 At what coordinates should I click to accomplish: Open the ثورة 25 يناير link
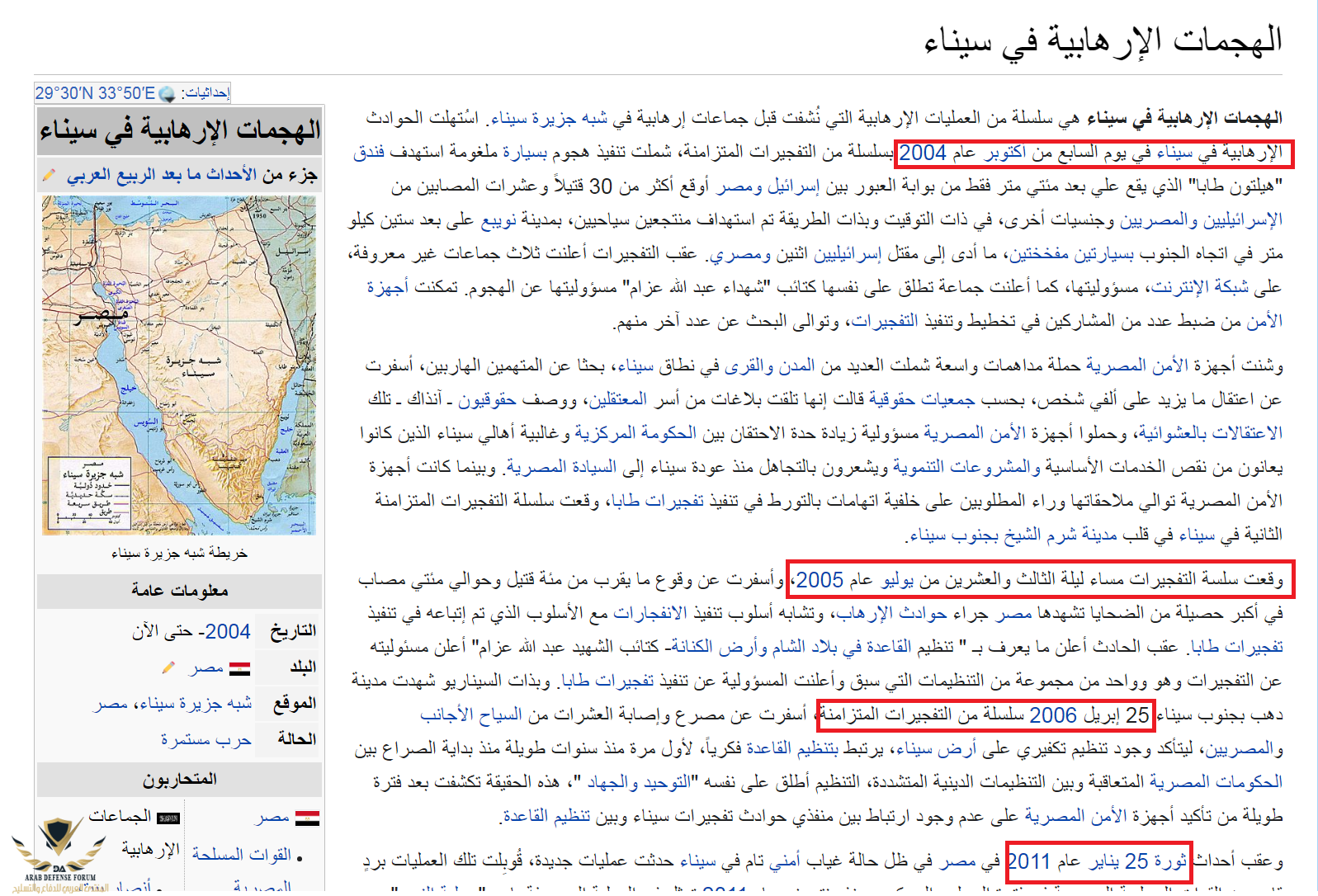pos(1138,861)
